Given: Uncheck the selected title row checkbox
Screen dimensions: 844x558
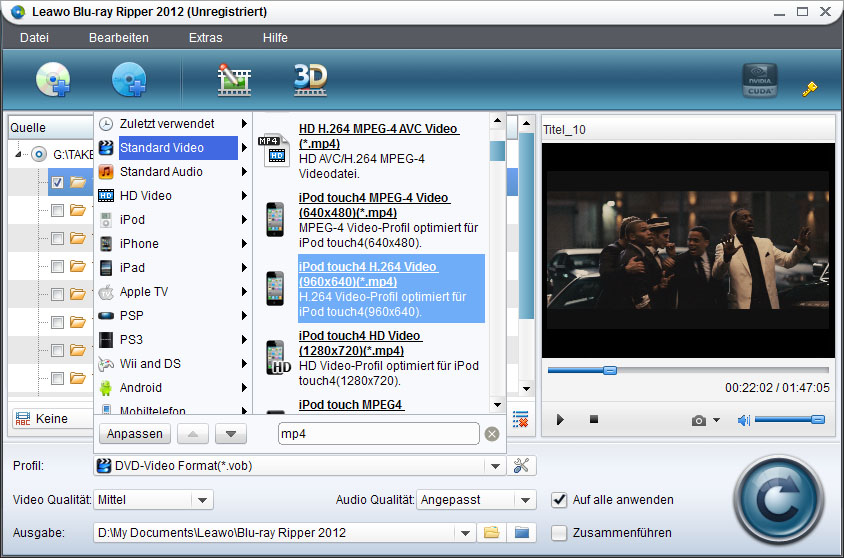Looking at the screenshot, I should [58, 182].
